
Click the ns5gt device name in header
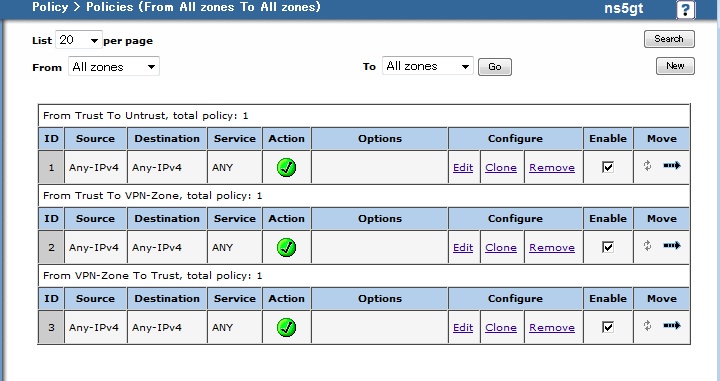(x=624, y=8)
